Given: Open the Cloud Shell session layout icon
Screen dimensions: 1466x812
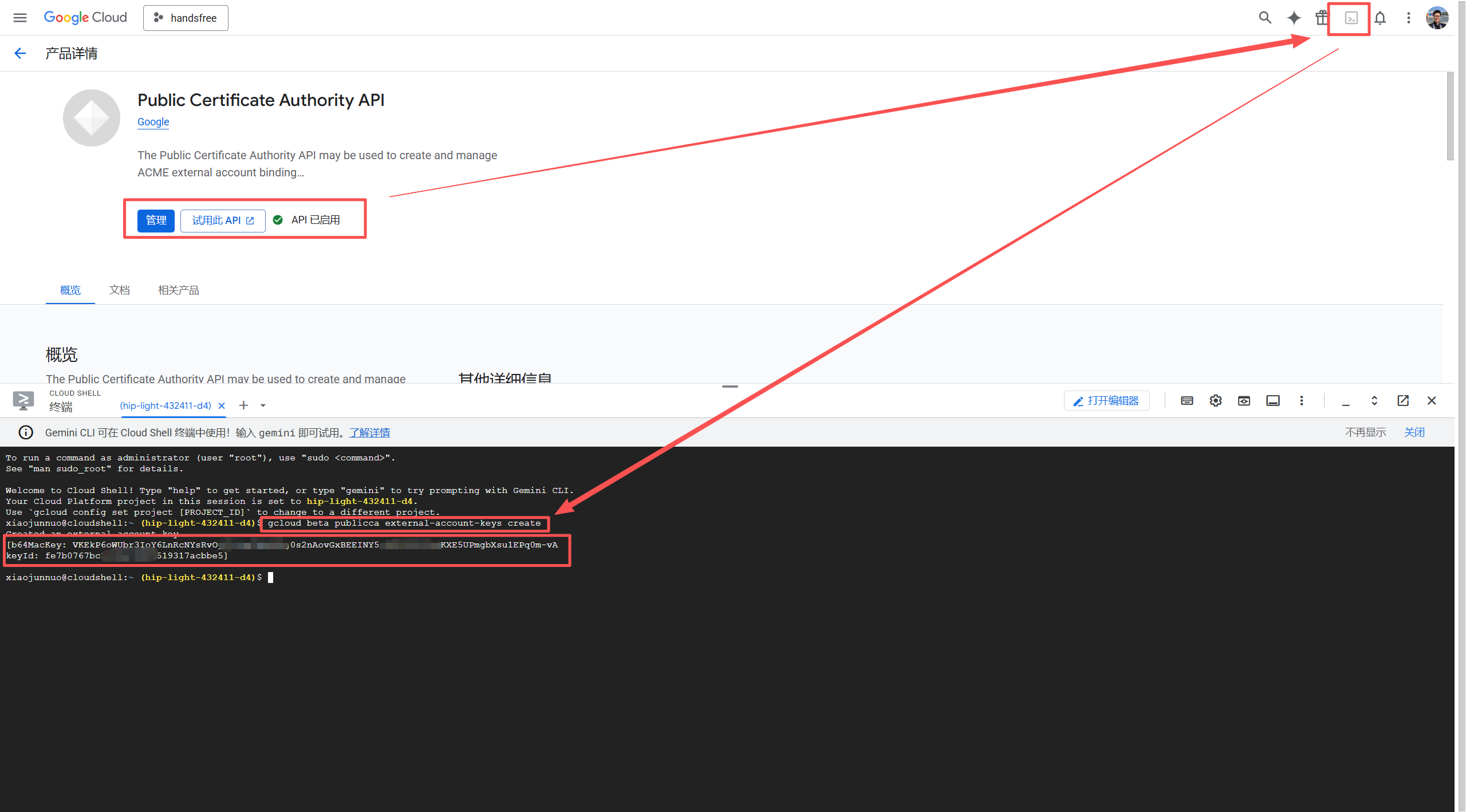Looking at the screenshot, I should point(1272,401).
